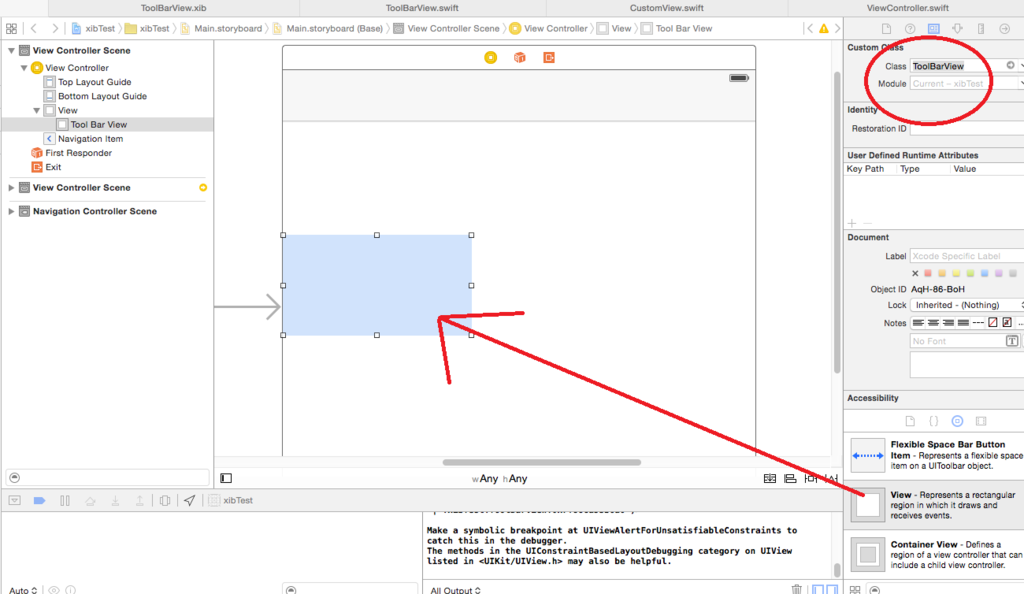This screenshot has height=594, width=1024.
Task: Toggle the variables view pane button
Action: coord(818,589)
